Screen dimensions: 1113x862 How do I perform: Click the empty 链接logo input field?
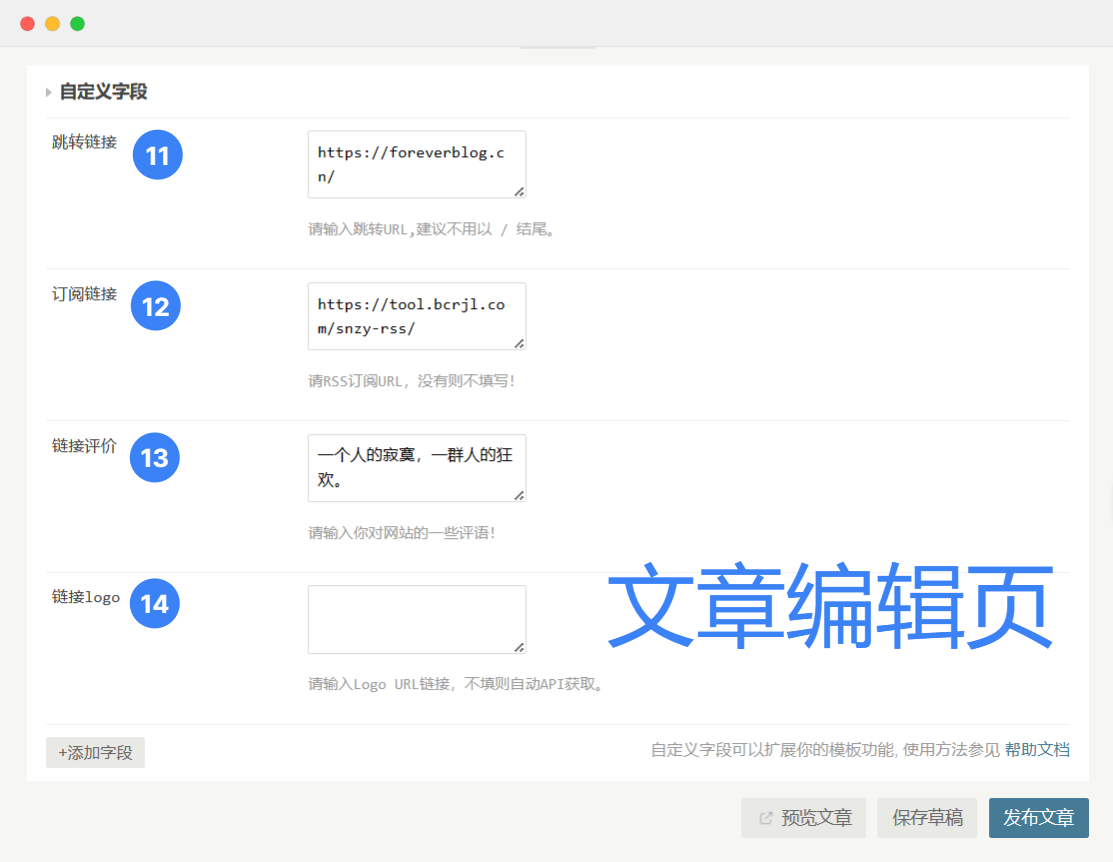tap(416, 619)
